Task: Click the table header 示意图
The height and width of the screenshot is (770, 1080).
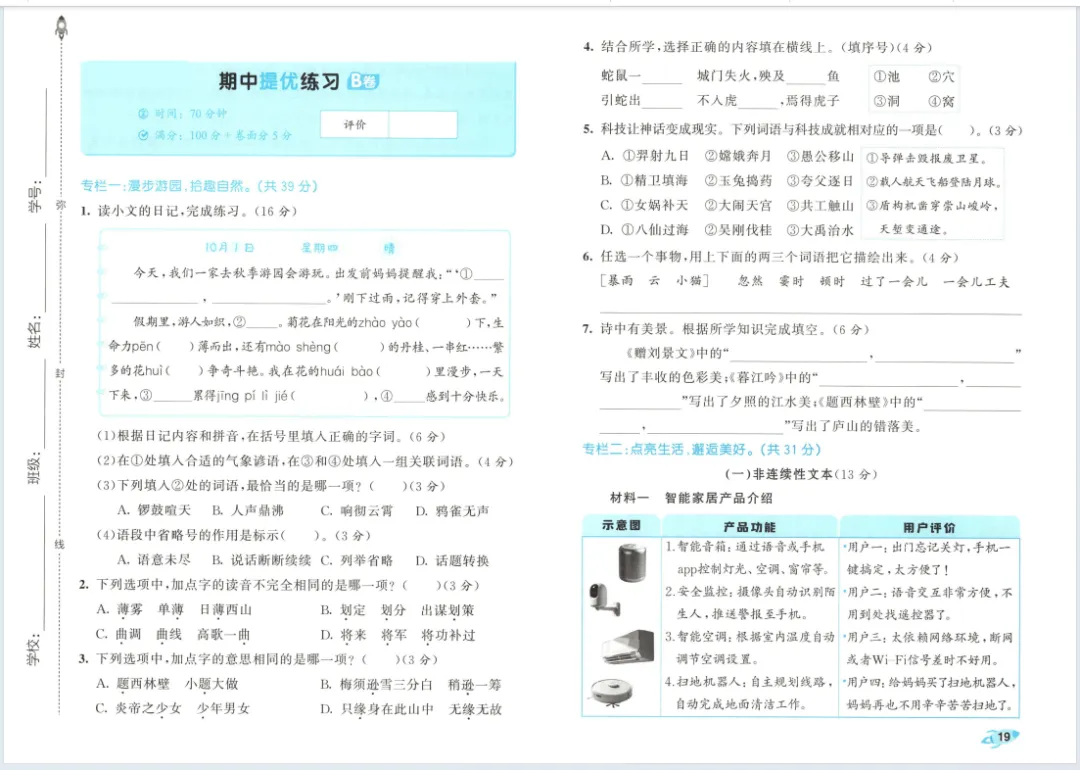Action: (621, 526)
